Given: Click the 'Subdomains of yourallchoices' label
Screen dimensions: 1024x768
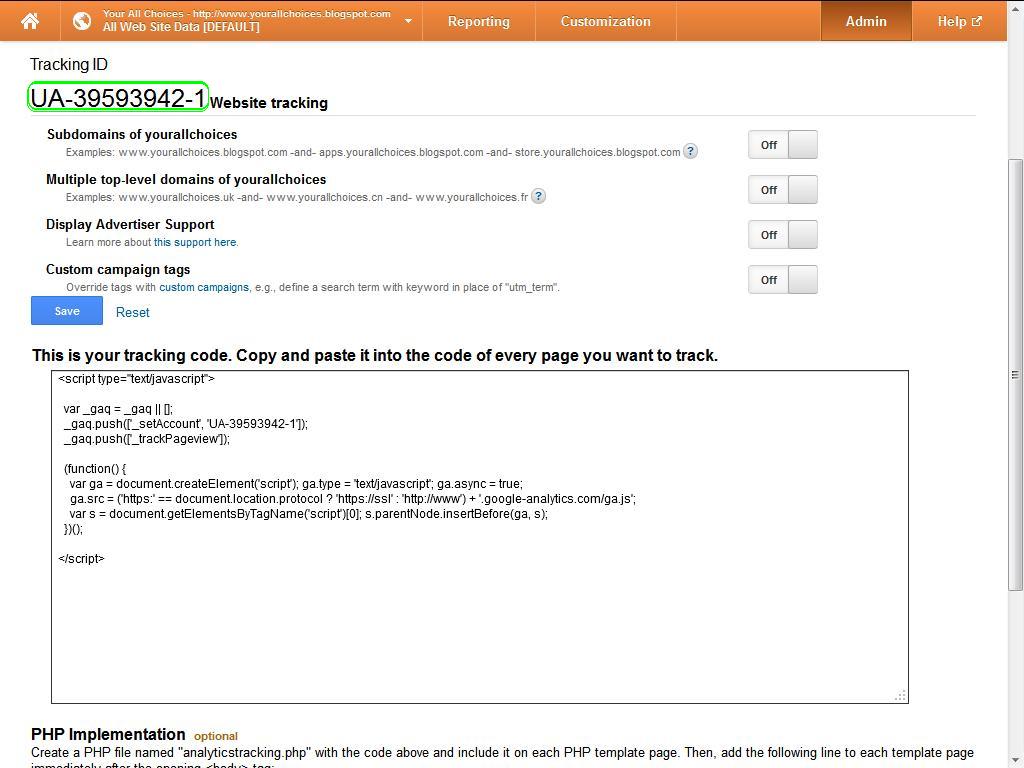Looking at the screenshot, I should tap(142, 135).
